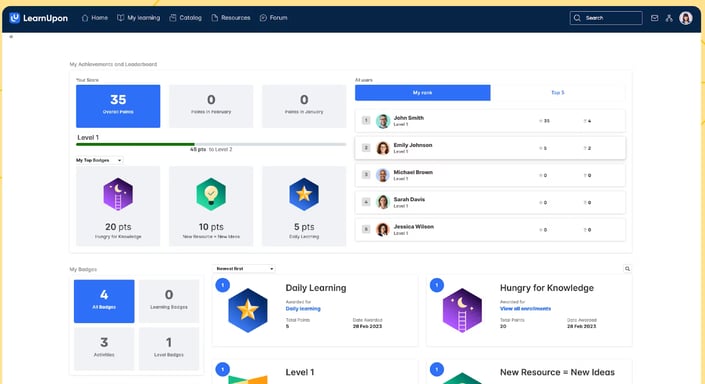
Task: Select the 35 Overall Points tile
Action: click(118, 106)
